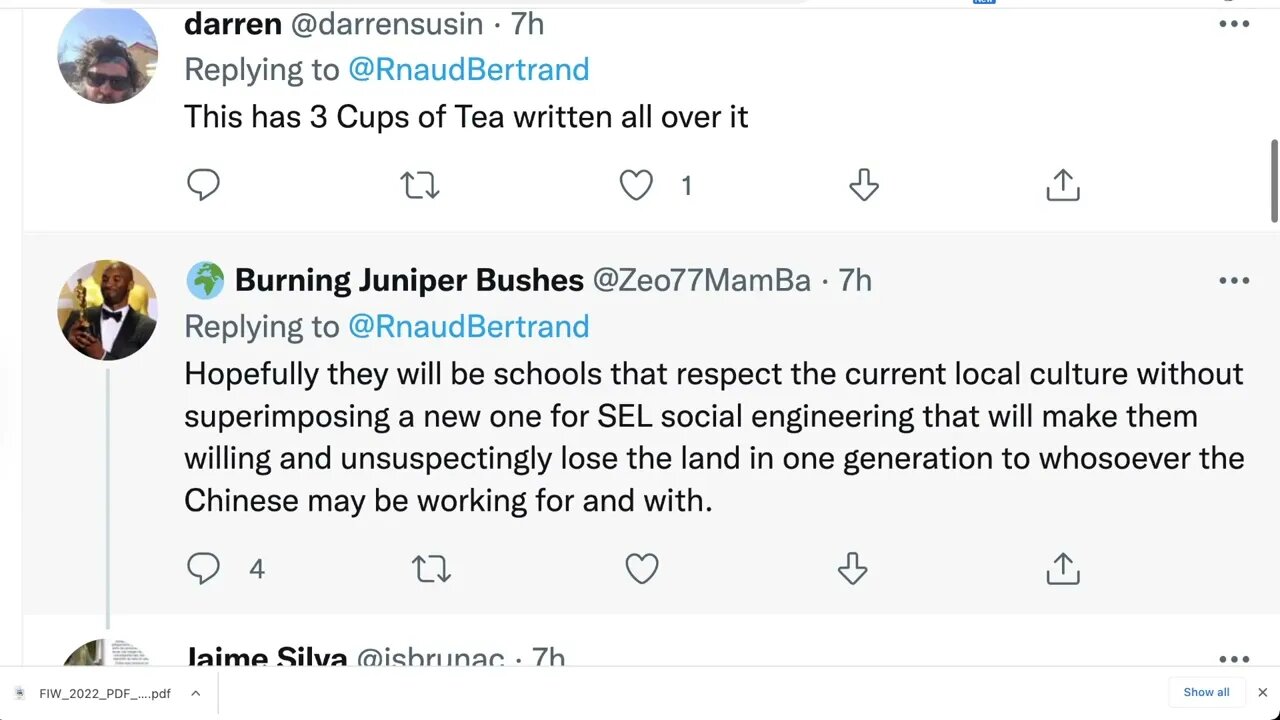Viewport: 1280px width, 720px height.
Task: View Burning Juniper Bushes profile picture
Action: [x=107, y=310]
